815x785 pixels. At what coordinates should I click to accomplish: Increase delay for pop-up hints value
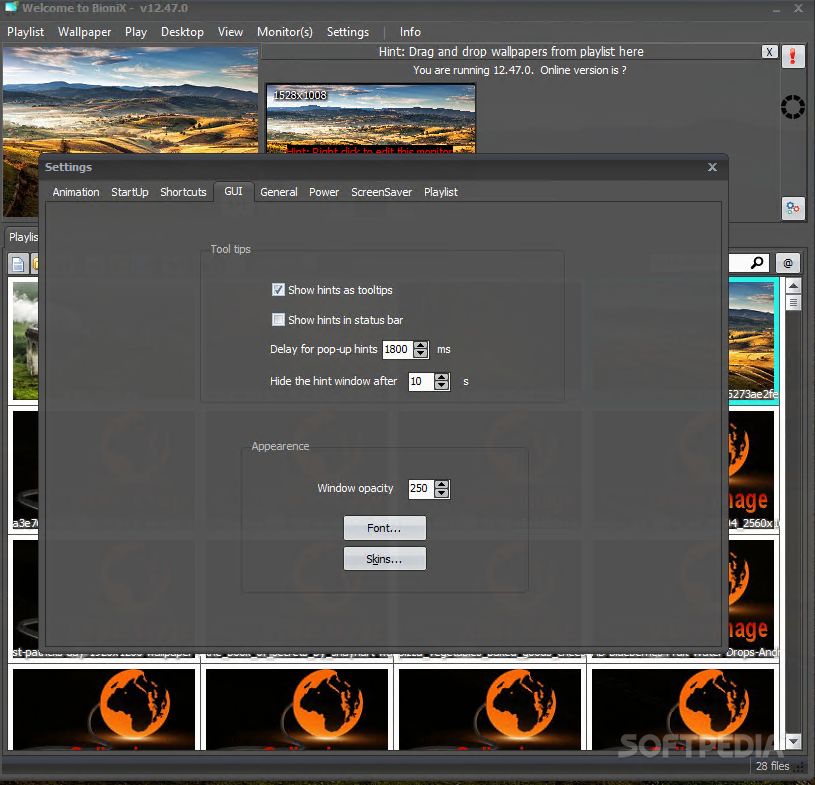(421, 345)
